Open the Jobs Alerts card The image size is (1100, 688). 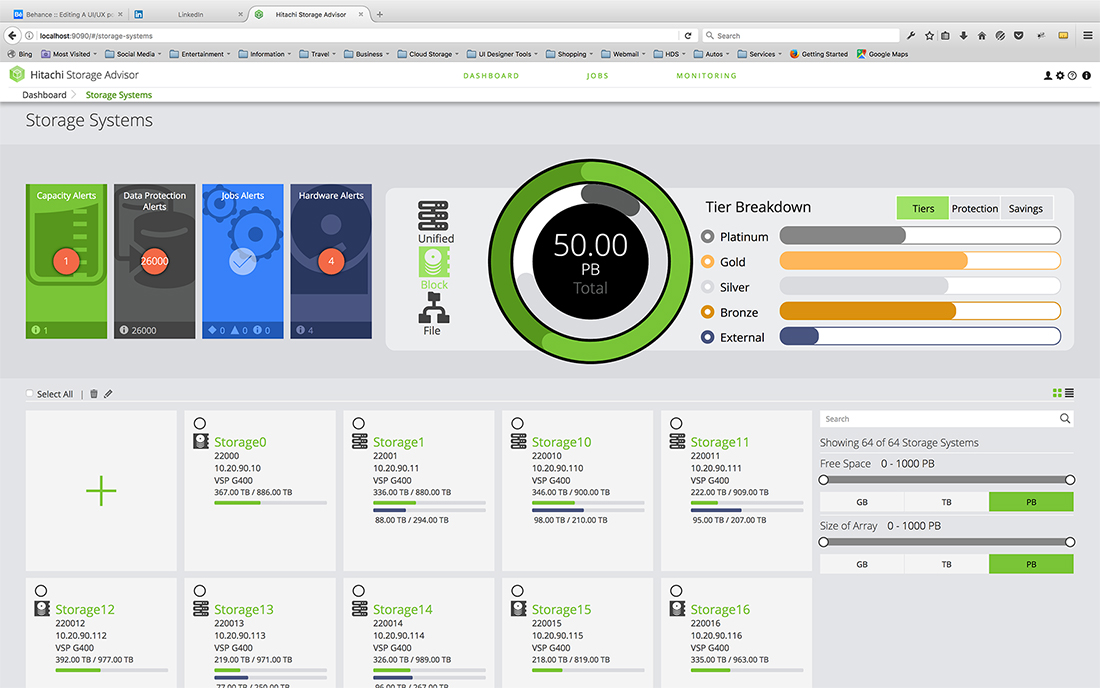[x=243, y=261]
